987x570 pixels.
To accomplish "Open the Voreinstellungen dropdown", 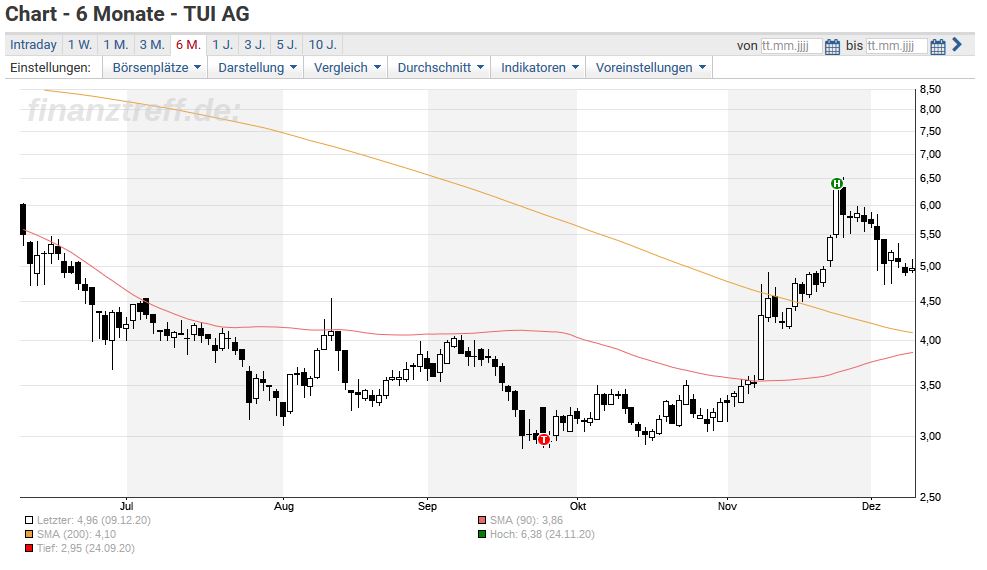I will coord(650,67).
